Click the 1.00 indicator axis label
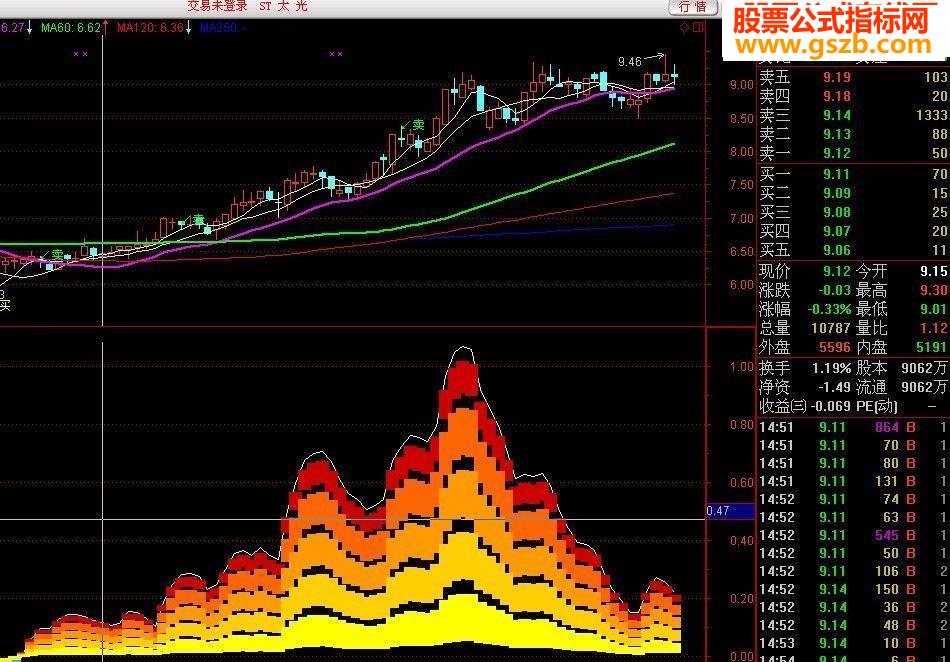Image resolution: width=950 pixels, height=662 pixels. coord(742,366)
